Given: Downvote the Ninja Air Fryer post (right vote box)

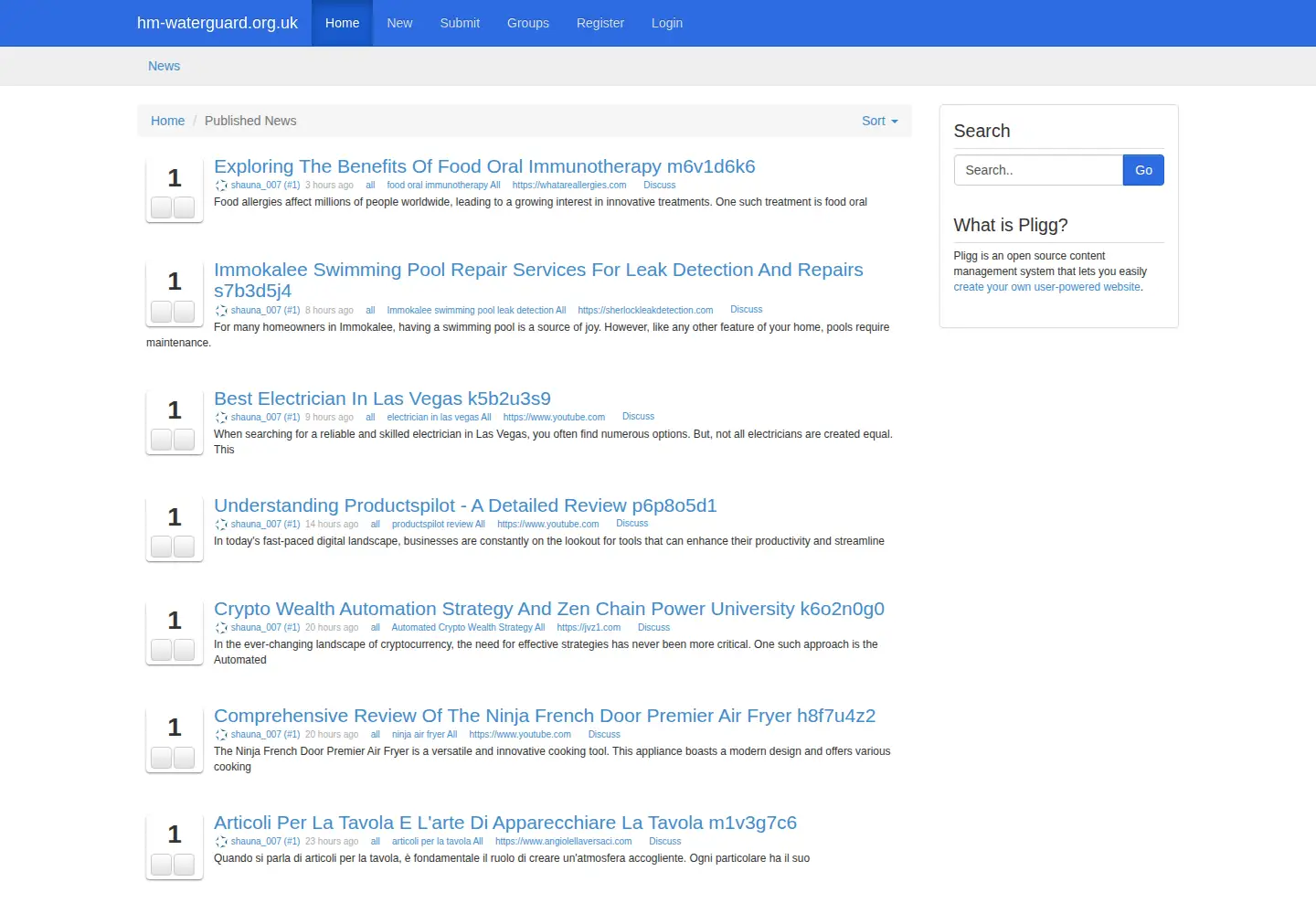Looking at the screenshot, I should 184,758.
